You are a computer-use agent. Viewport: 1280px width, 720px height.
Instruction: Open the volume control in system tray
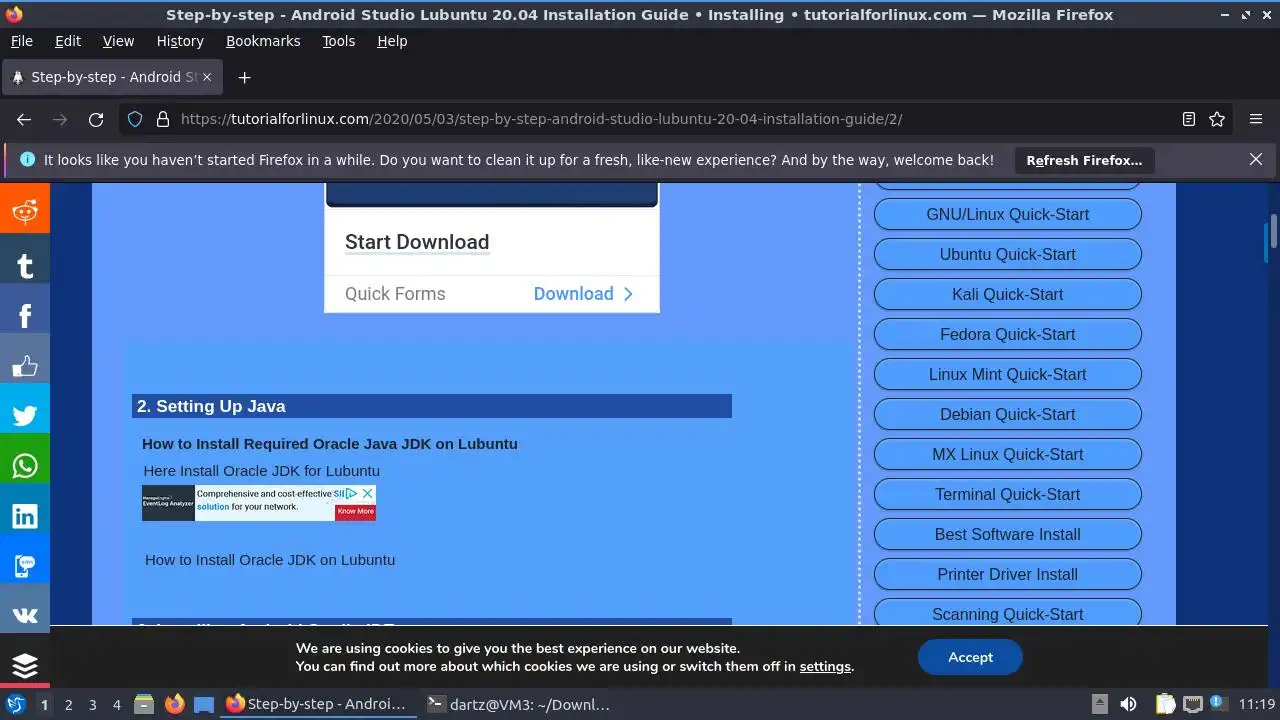[1128, 704]
